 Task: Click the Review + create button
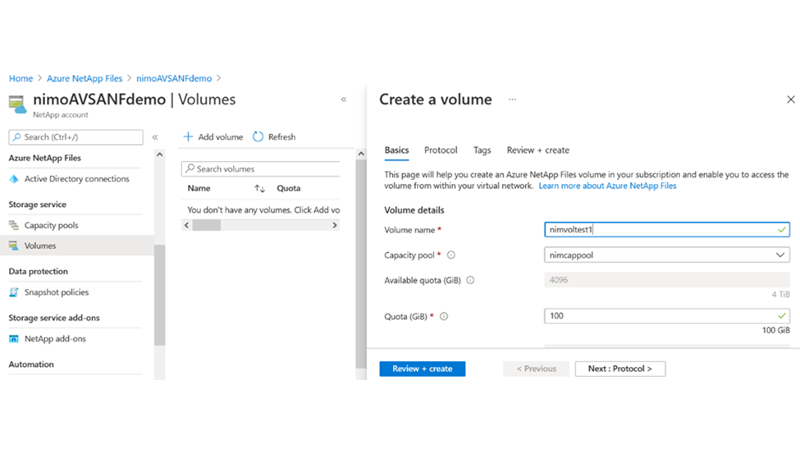(422, 369)
